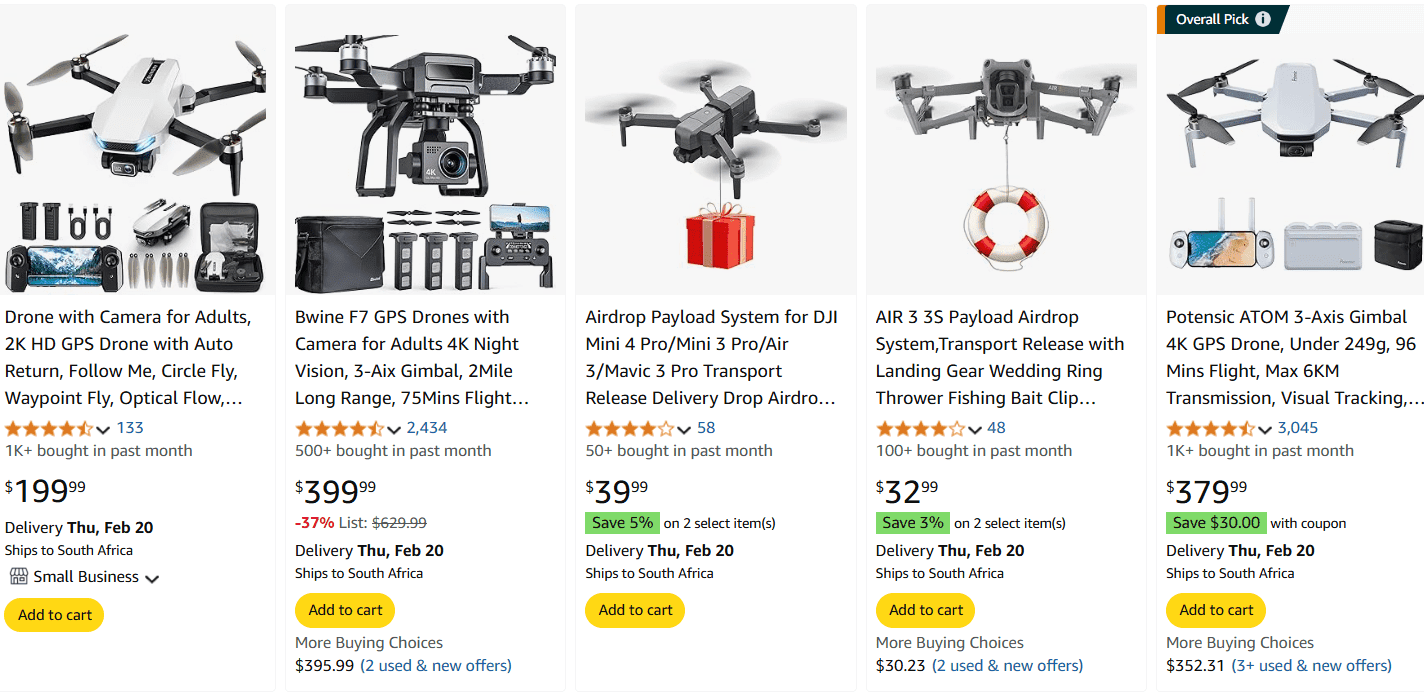Viewport: 1424px width, 692px height.
Task: Add the $39.99 Airdrop Payload System to cart
Action: pyautogui.click(x=634, y=610)
